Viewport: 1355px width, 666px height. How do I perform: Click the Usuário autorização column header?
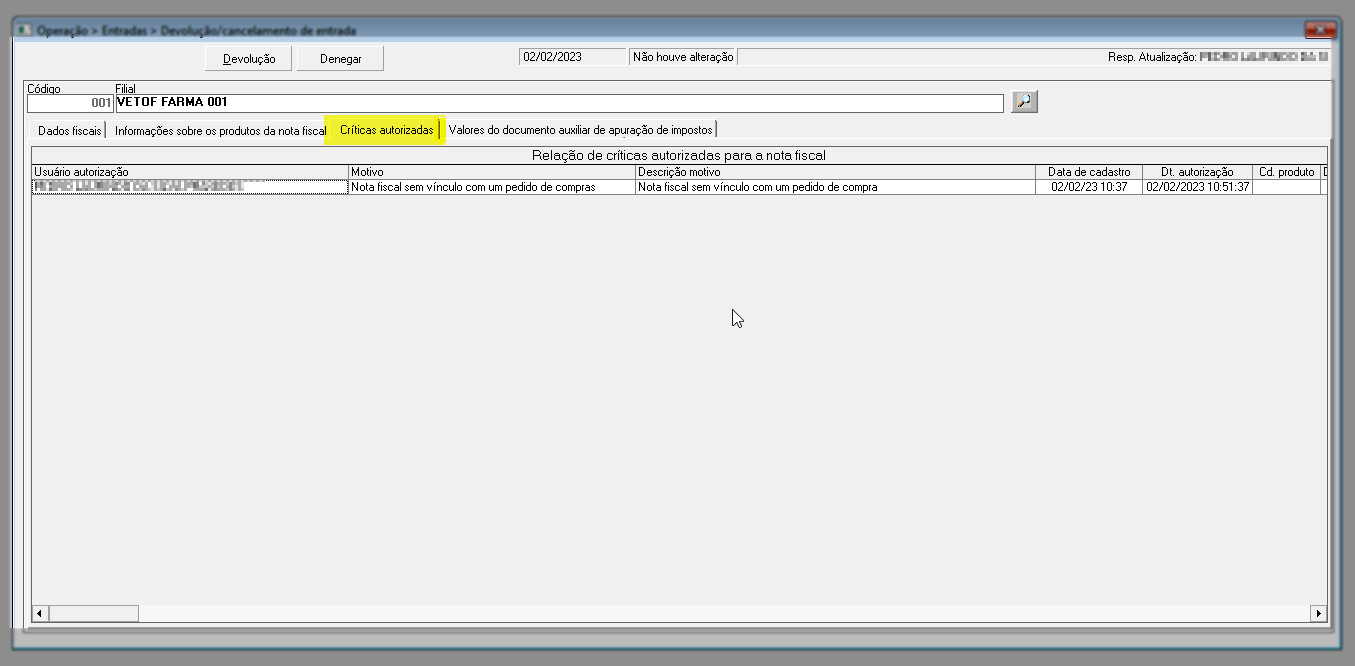point(190,172)
